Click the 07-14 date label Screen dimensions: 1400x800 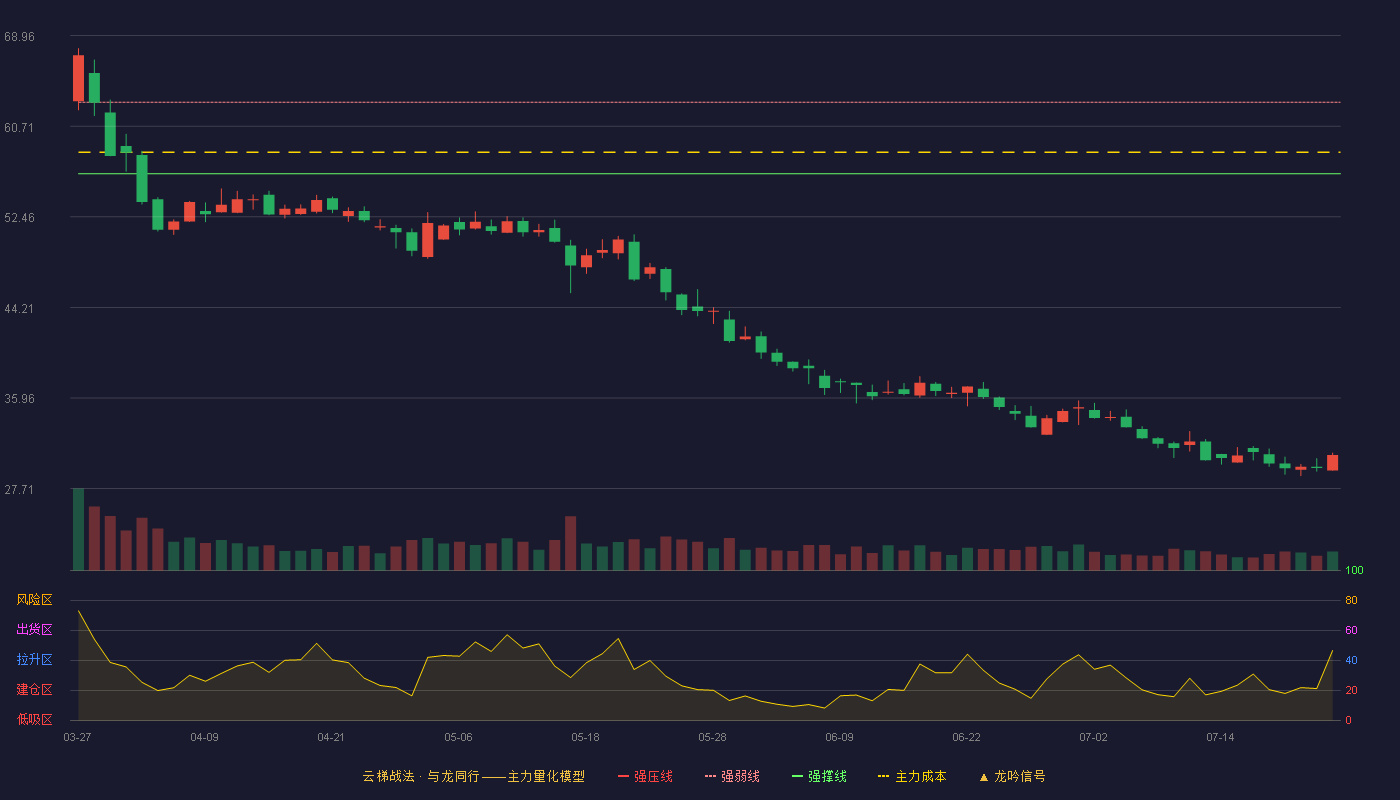tap(1220, 737)
